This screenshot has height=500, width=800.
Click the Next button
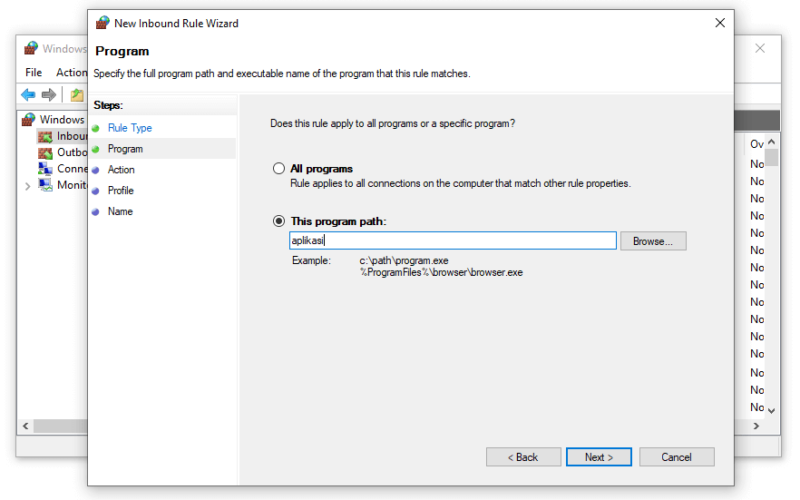598,457
